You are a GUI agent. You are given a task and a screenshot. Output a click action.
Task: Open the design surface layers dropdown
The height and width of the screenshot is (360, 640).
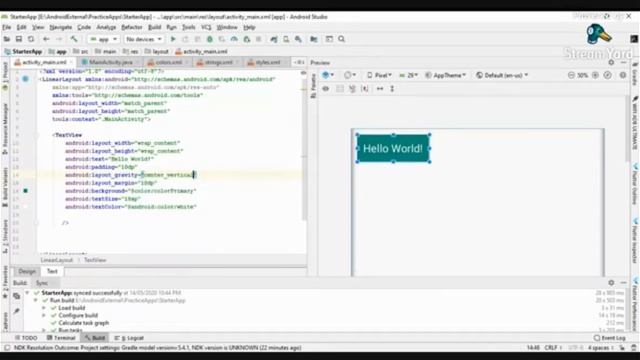click(328, 76)
